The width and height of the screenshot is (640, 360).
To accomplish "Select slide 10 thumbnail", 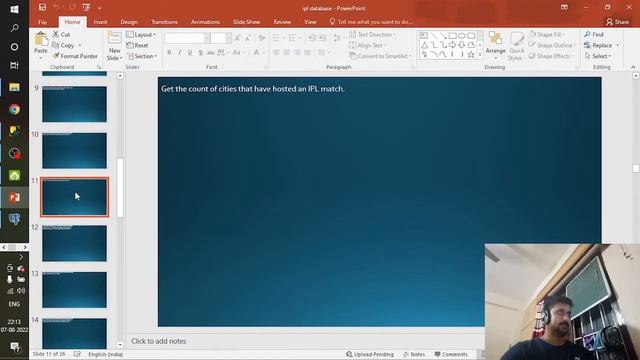I will point(74,151).
